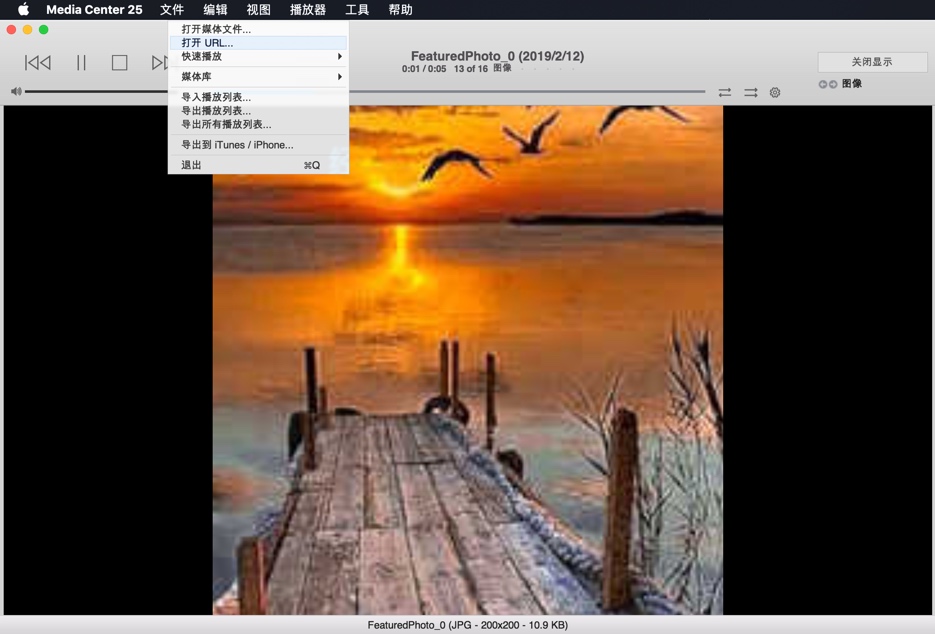This screenshot has height=634, width=935.
Task: Choose 打开 URL... menu entry
Action: pos(207,43)
